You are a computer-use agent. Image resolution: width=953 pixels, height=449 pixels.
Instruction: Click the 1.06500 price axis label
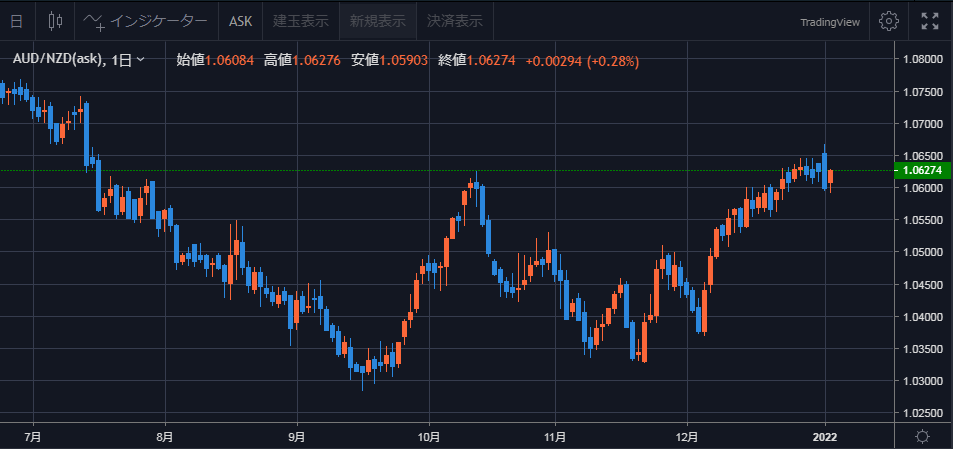(923, 156)
